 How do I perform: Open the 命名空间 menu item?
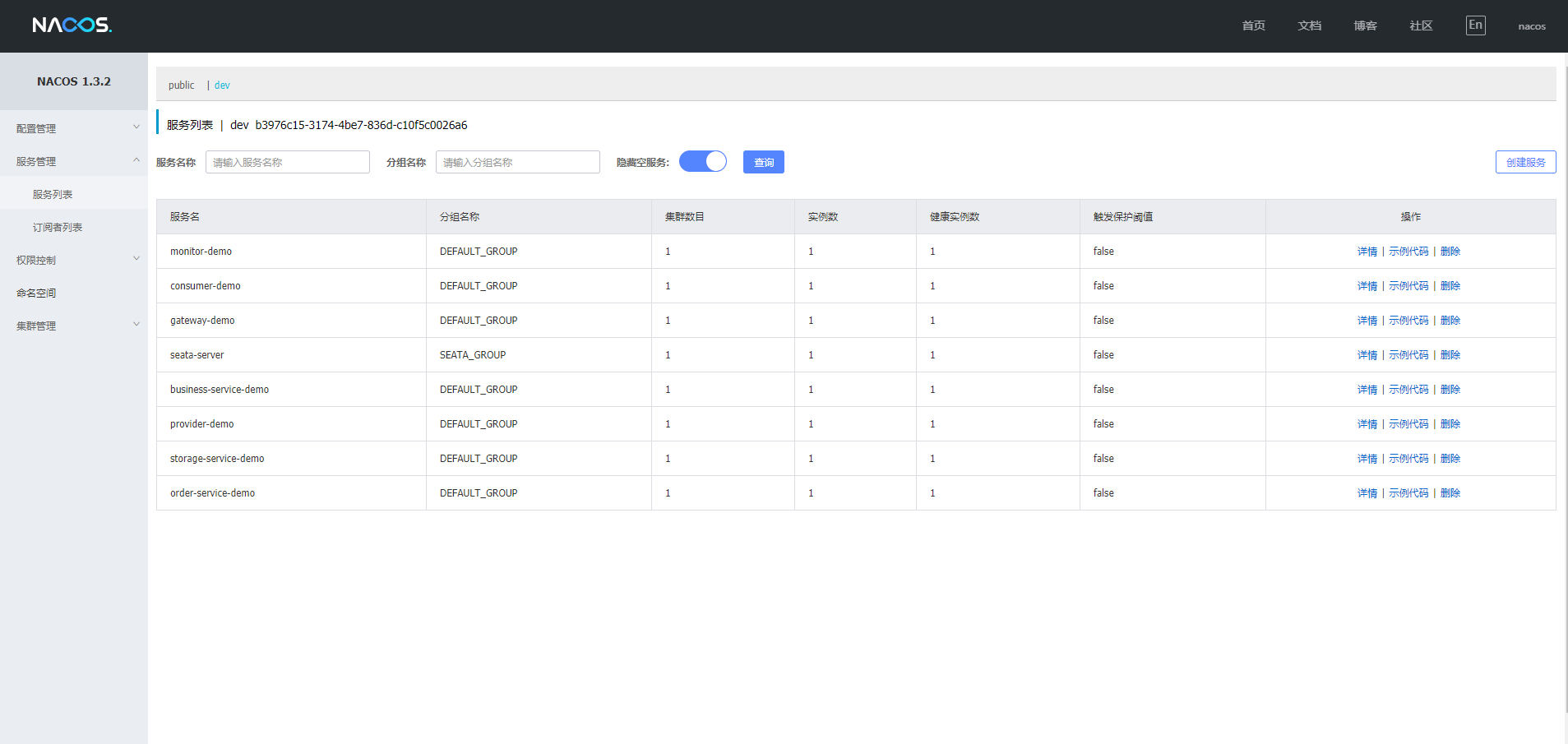point(36,293)
